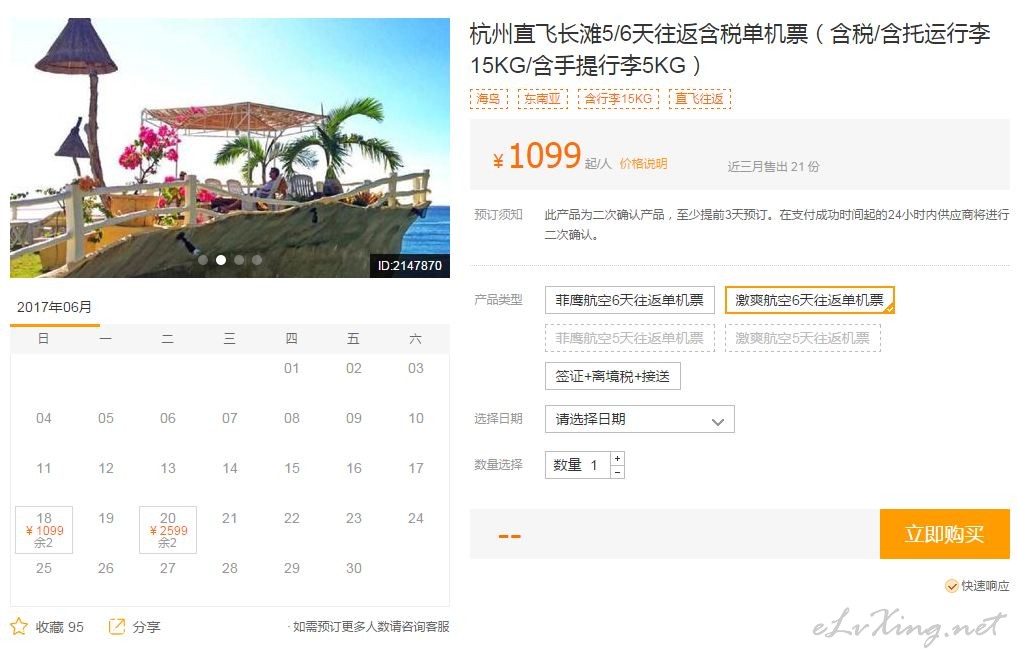The width and height of the screenshot is (1017, 660).
Task: Select June 18 priced ¥1099
Action: point(44,530)
